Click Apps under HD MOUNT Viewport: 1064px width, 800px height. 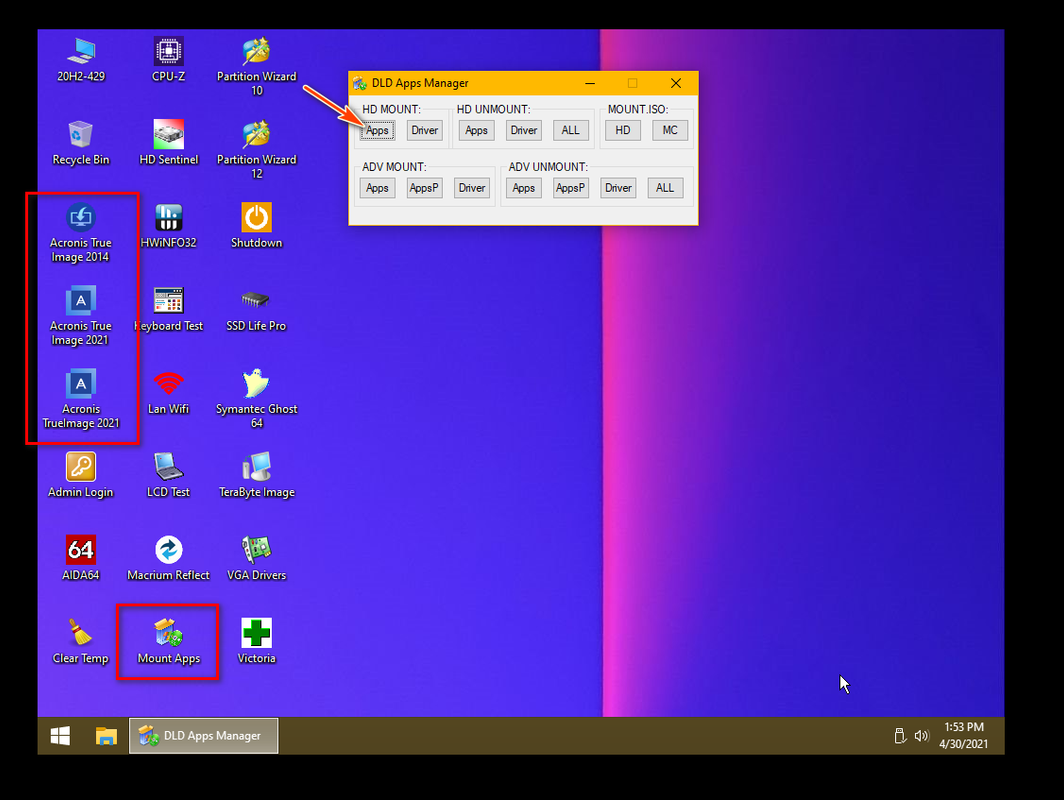pos(377,130)
